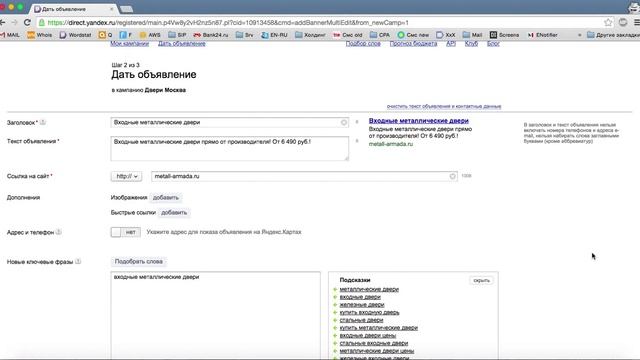The height and width of the screenshot is (360, 640).
Task: Switch to the Дать объявление browser tab
Action: coord(73,9)
